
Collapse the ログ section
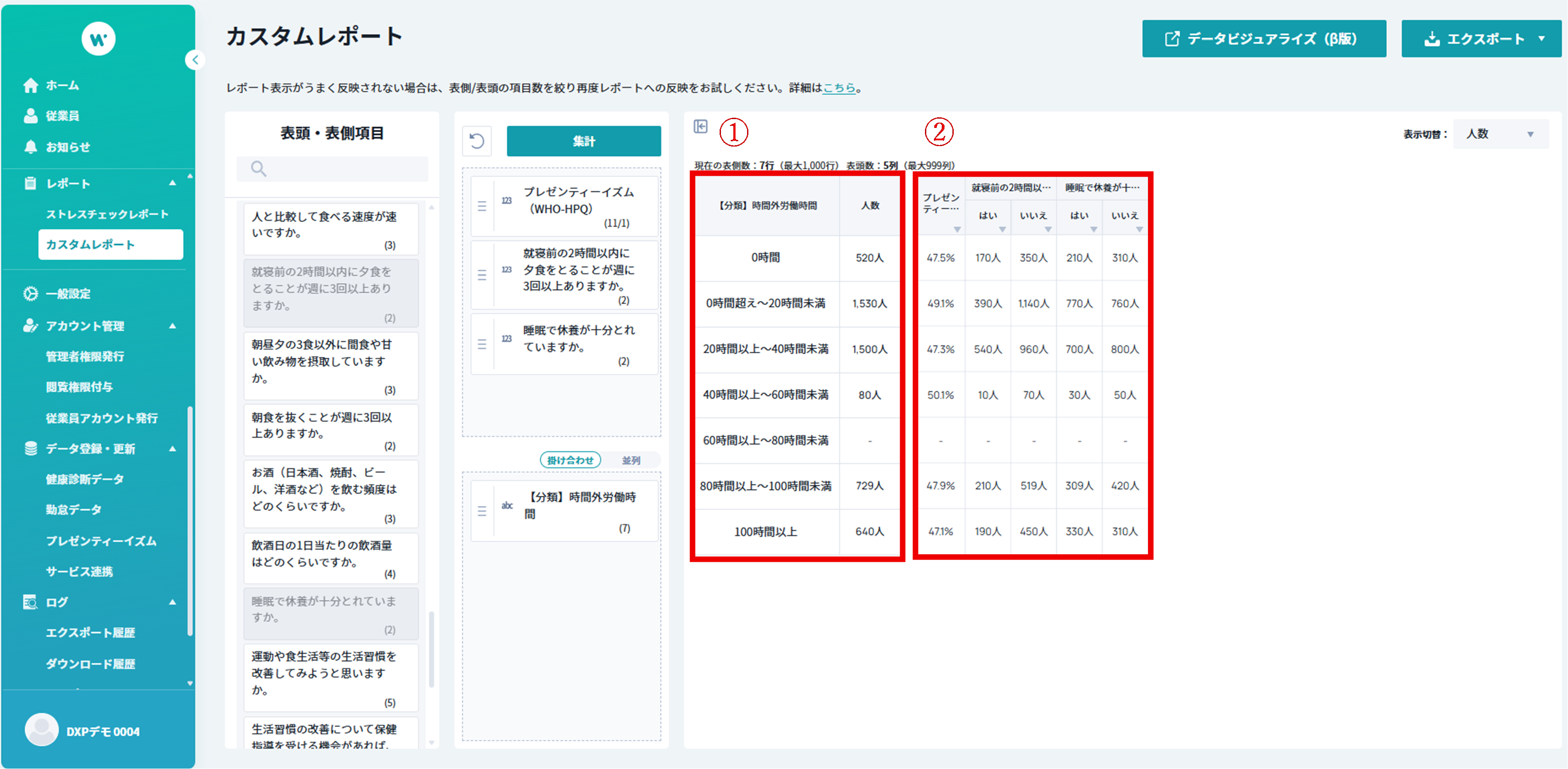pyautogui.click(x=172, y=602)
